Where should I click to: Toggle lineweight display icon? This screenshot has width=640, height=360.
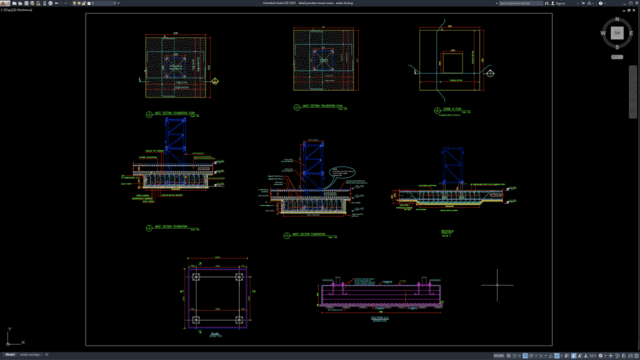click(x=567, y=356)
